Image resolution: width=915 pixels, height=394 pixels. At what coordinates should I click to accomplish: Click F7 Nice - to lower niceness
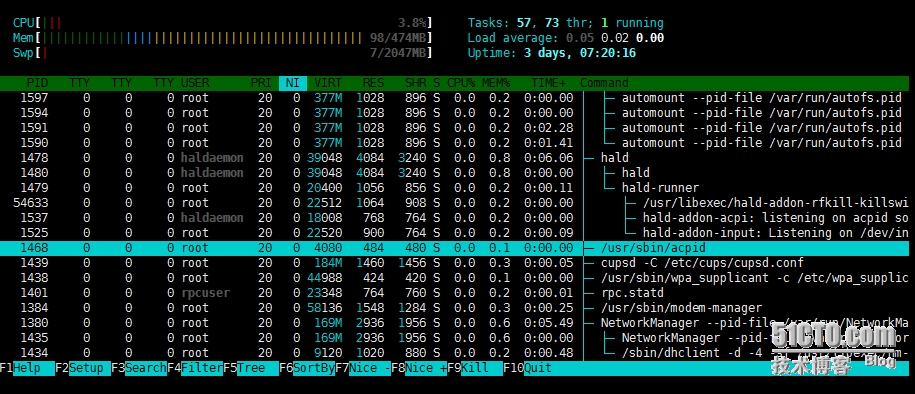(363, 368)
